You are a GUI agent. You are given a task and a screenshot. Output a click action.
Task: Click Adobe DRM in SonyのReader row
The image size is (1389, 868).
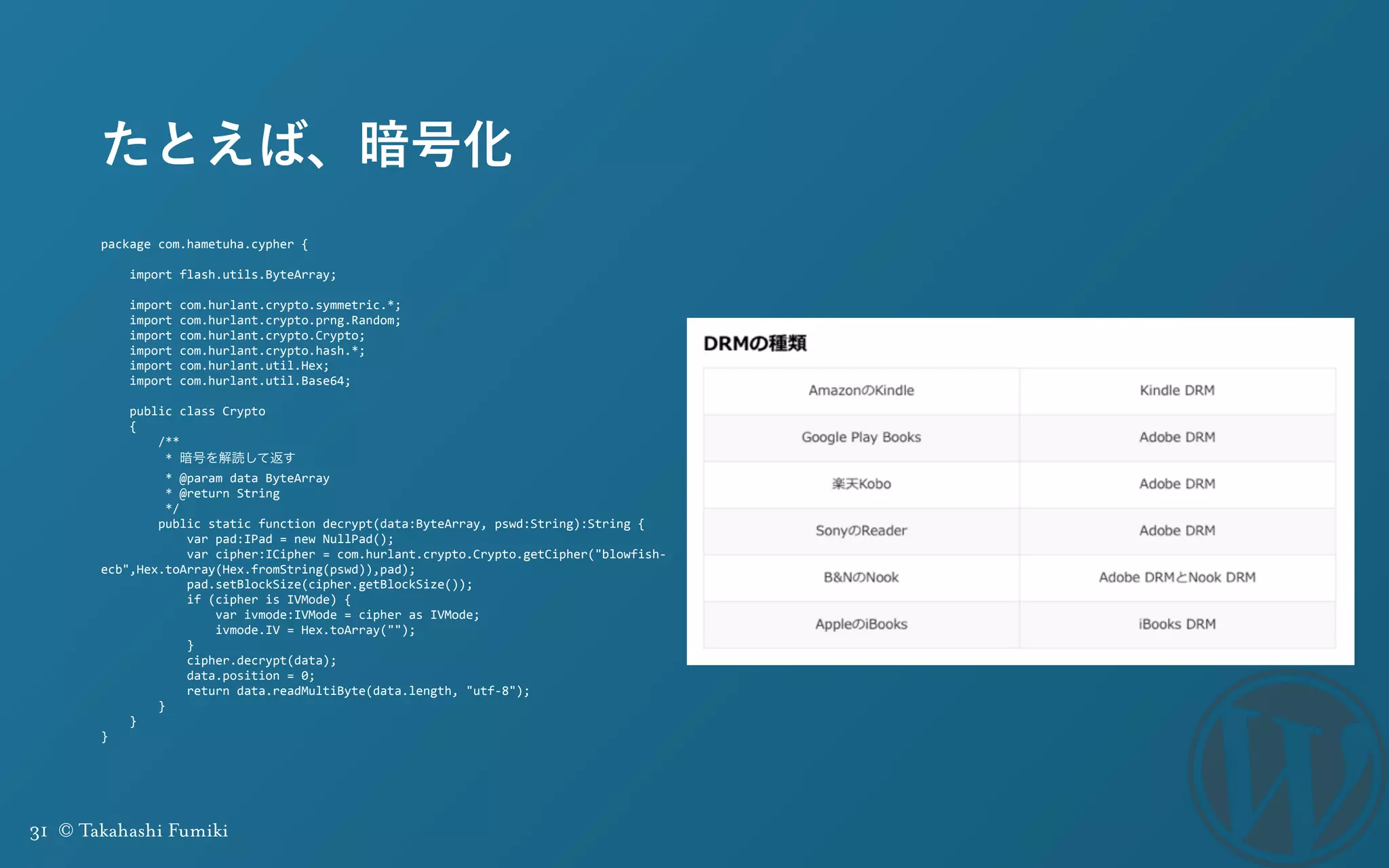[x=1177, y=531]
